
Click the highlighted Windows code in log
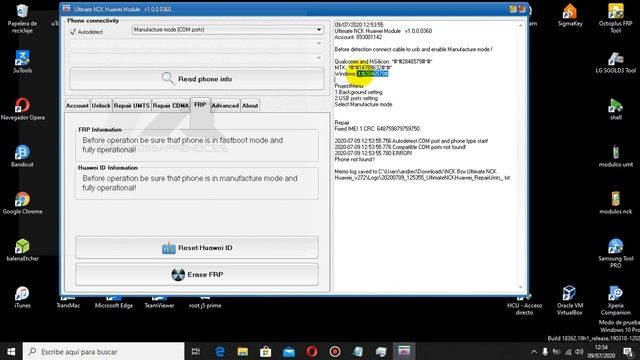[372, 73]
